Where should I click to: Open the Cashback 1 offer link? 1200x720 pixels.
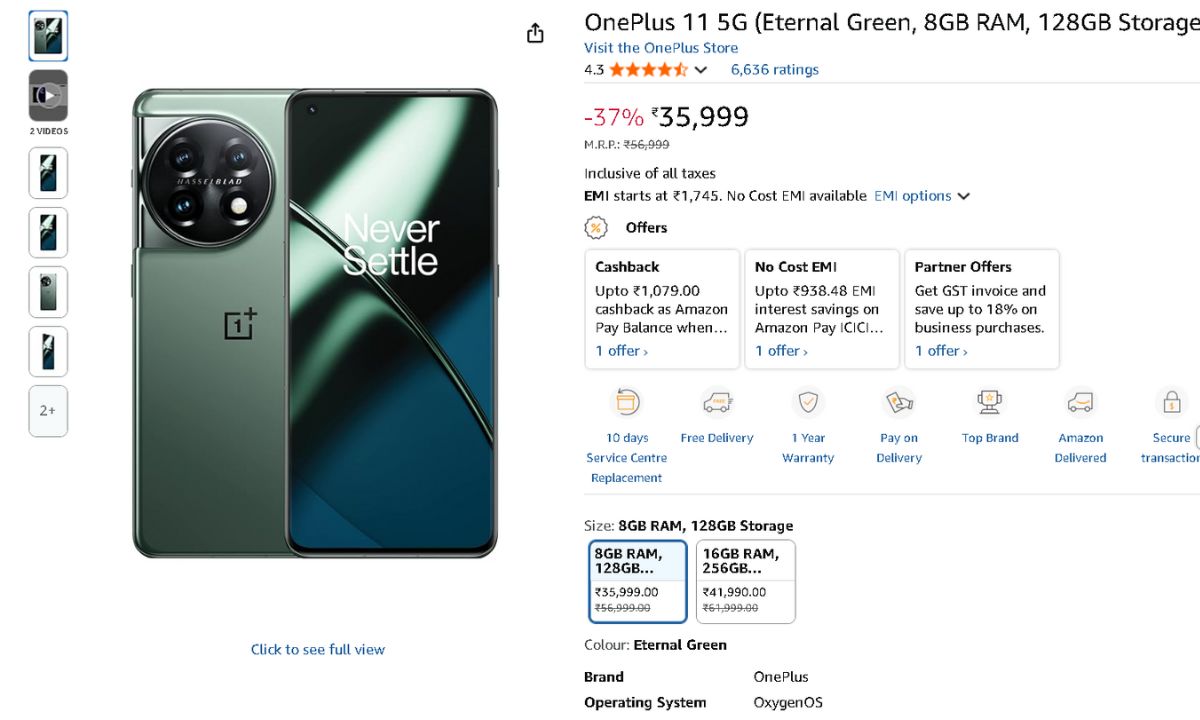[621, 351]
